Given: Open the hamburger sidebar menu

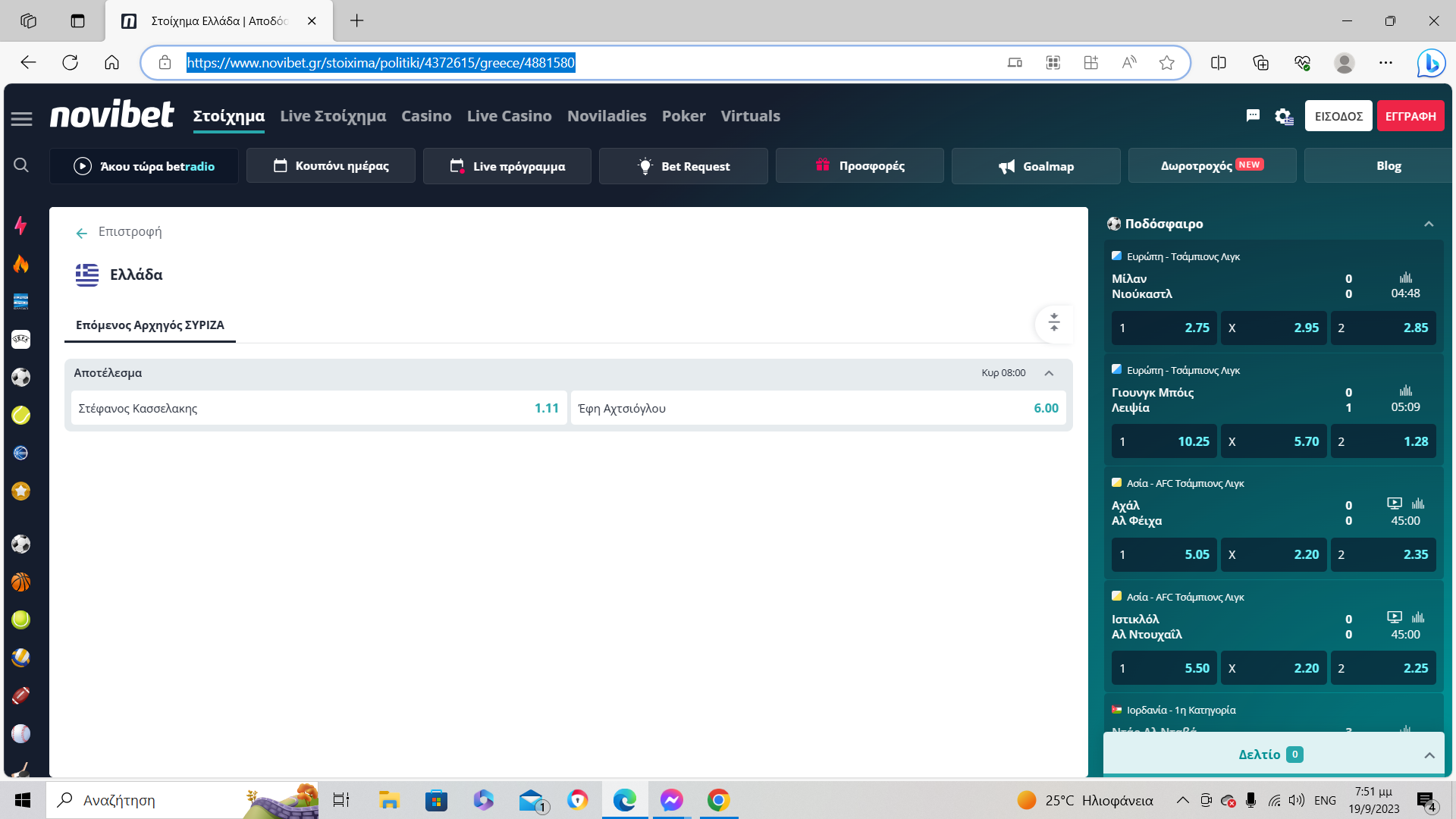Looking at the screenshot, I should 21,118.
